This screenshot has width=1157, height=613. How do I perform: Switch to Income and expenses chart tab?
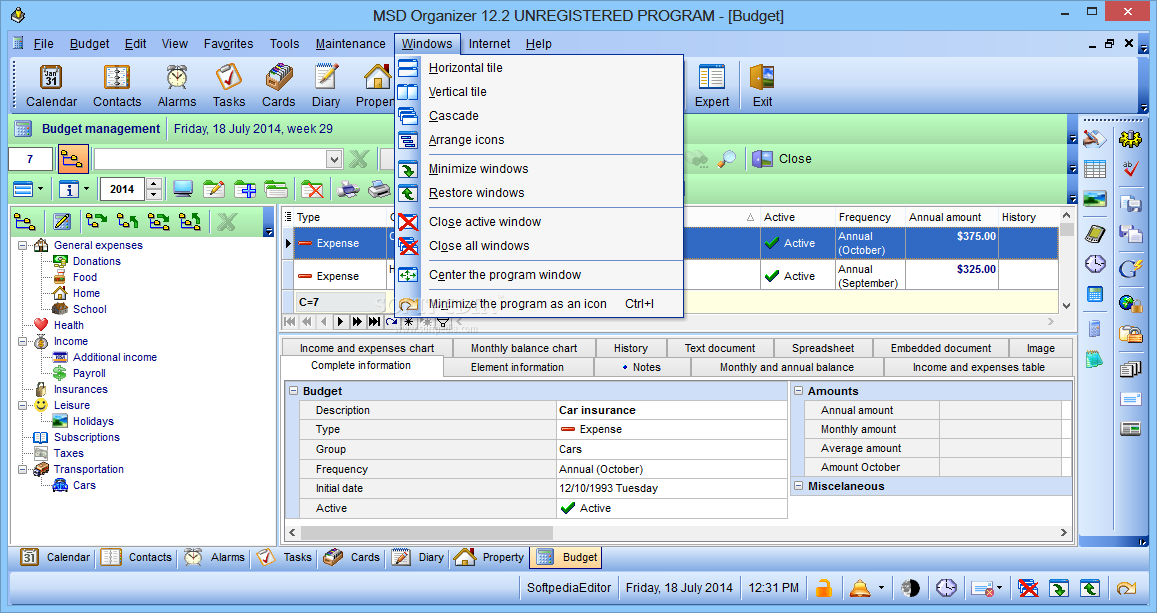click(367, 348)
